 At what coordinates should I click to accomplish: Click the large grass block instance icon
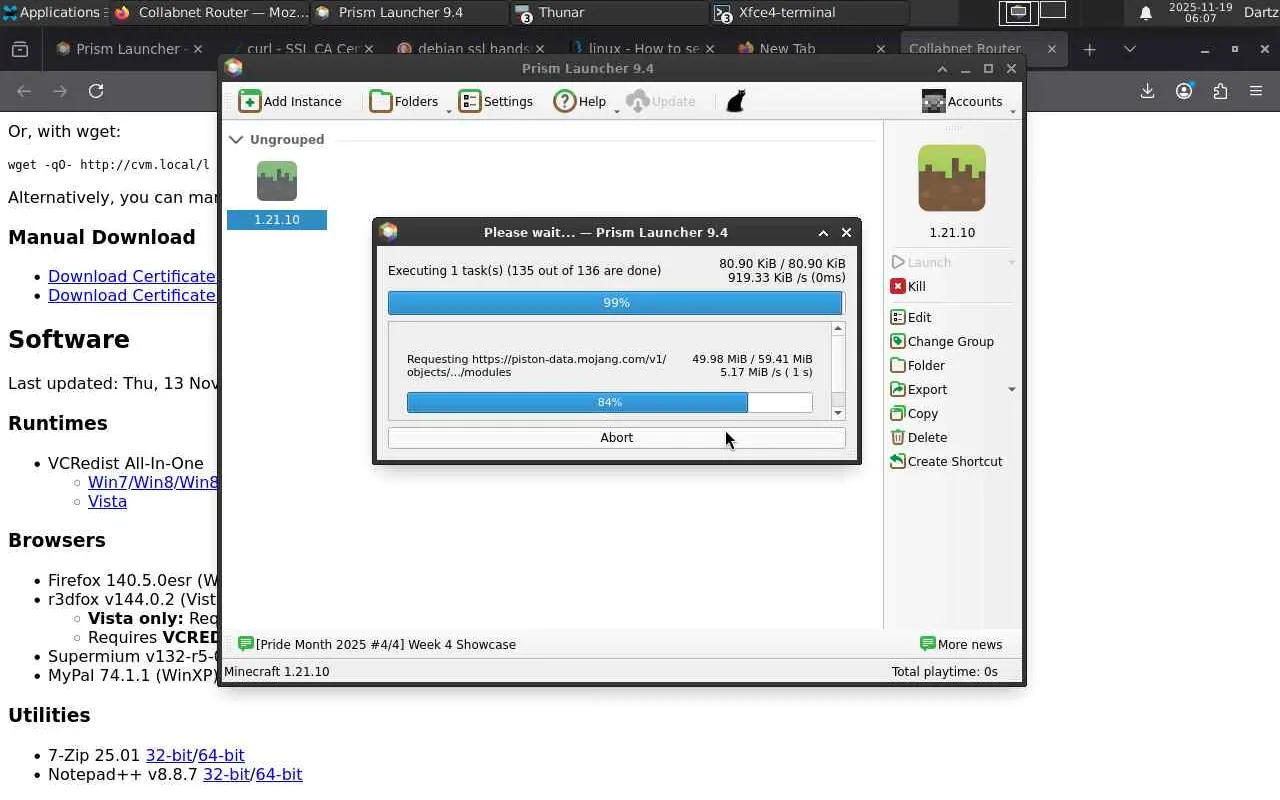(952, 178)
